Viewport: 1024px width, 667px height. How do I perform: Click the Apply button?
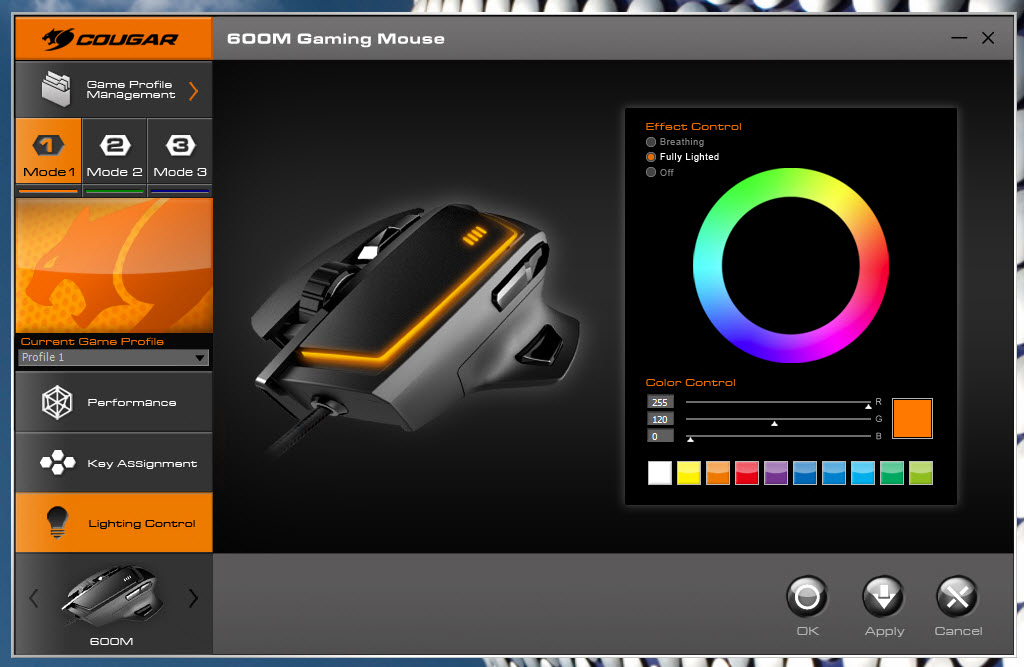tap(884, 596)
